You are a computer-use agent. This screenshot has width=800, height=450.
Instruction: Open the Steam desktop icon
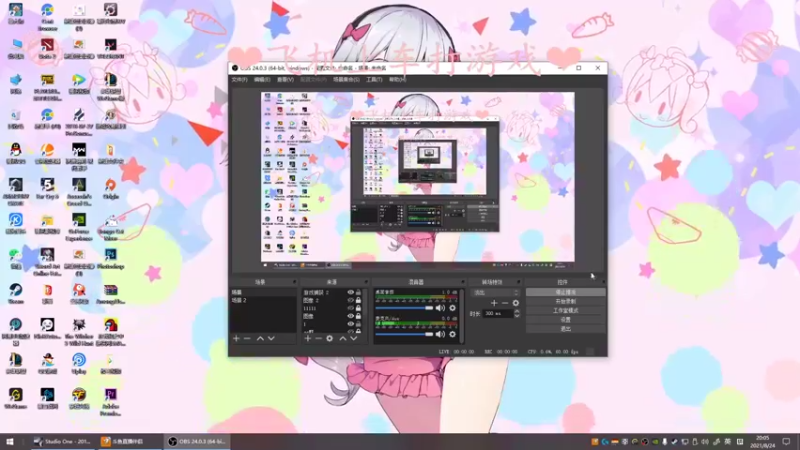[15, 294]
